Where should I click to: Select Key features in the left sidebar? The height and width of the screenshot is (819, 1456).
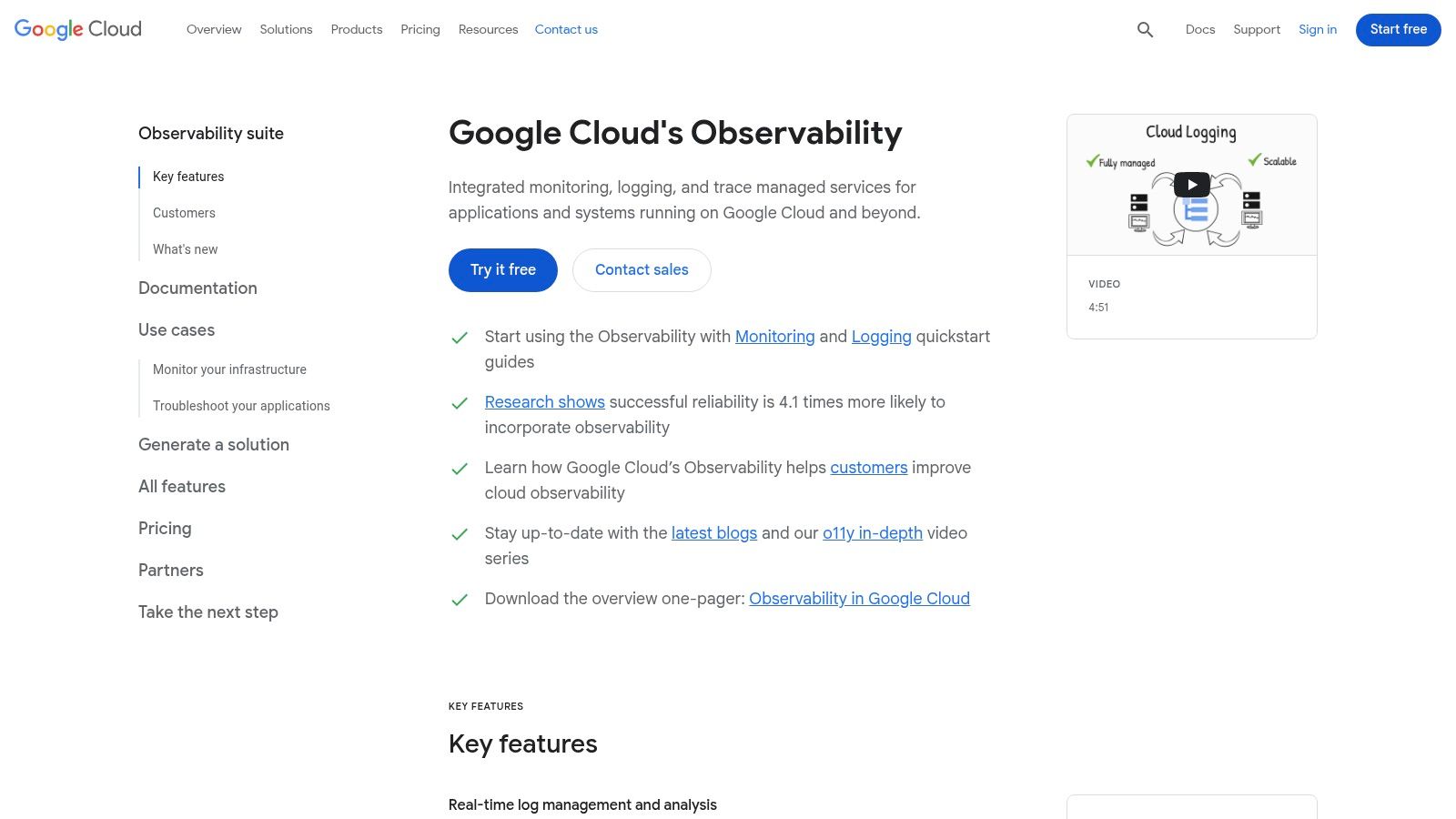[188, 177]
